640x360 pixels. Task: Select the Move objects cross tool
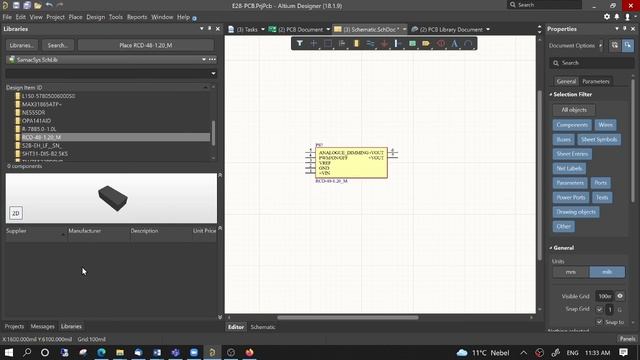313,43
